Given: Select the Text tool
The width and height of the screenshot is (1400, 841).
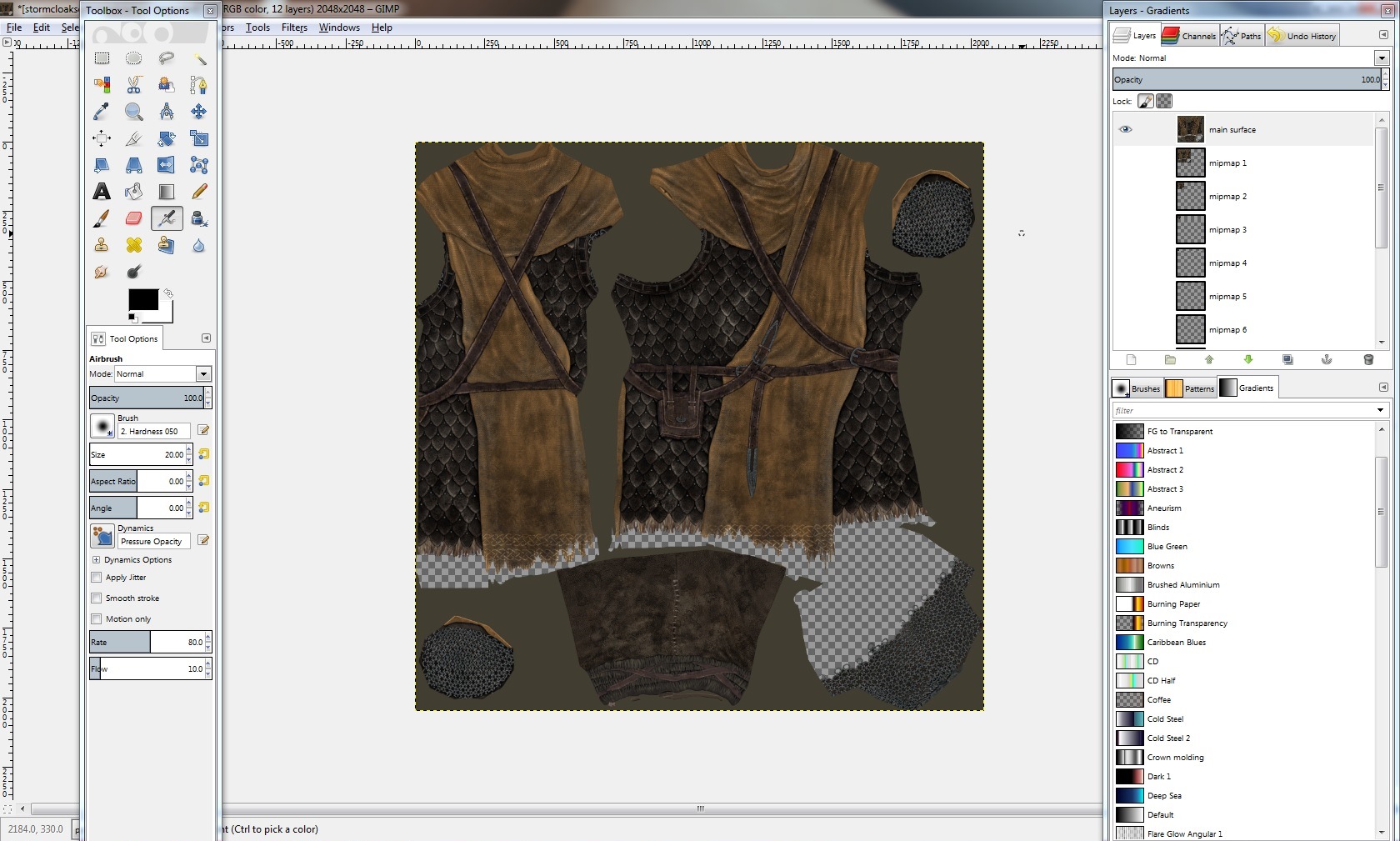Looking at the screenshot, I should pos(102,192).
